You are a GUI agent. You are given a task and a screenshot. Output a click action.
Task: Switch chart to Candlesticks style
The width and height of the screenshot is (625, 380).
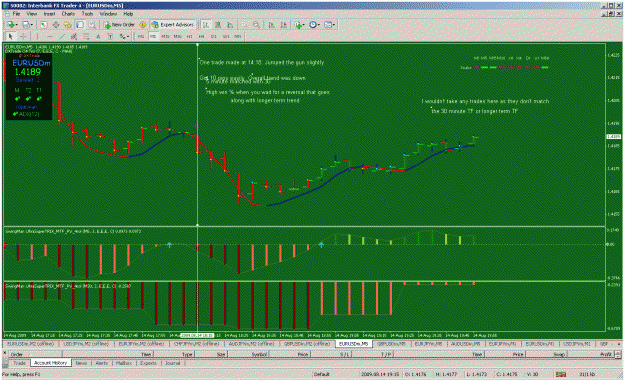pyautogui.click(x=218, y=25)
